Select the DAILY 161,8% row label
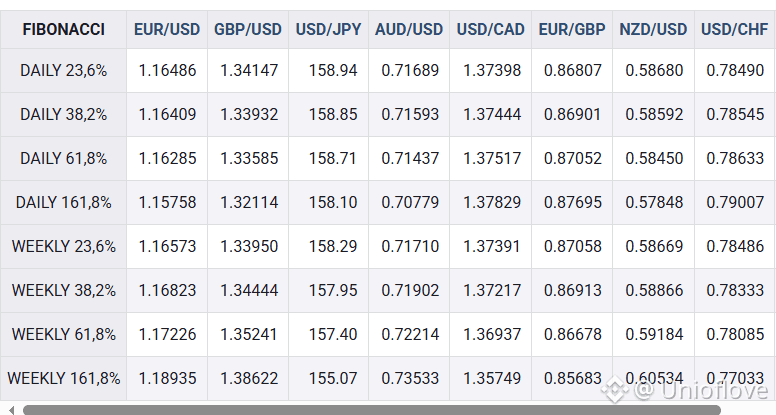776x415 pixels. 63,202
